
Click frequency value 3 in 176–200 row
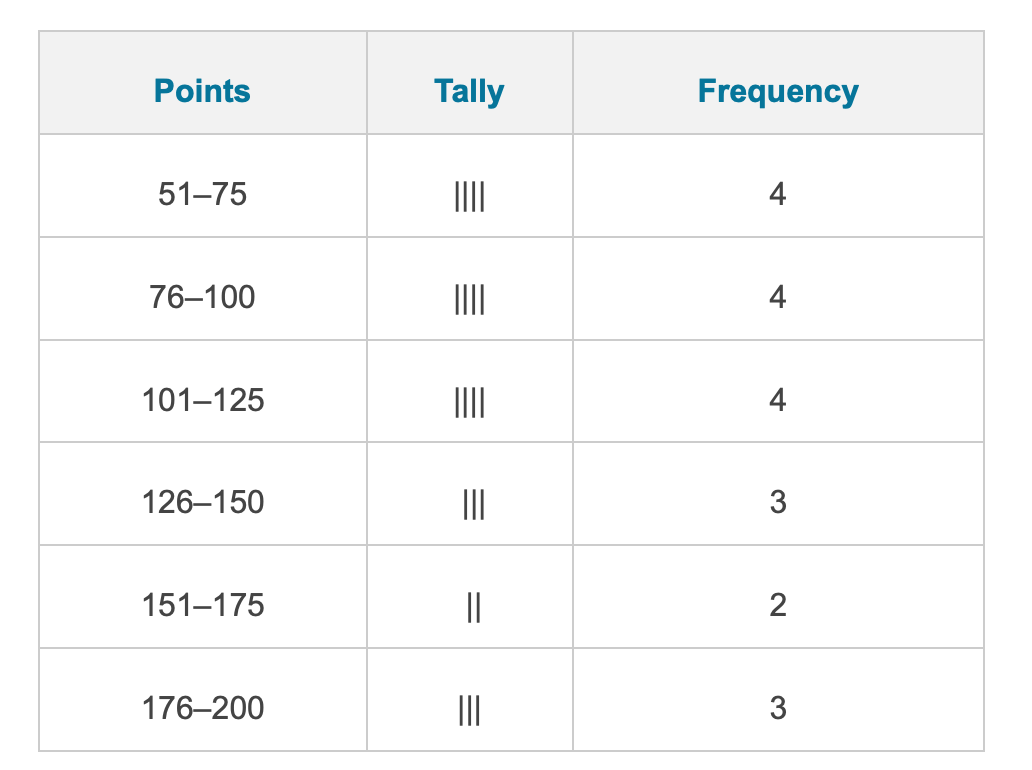pyautogui.click(x=778, y=708)
